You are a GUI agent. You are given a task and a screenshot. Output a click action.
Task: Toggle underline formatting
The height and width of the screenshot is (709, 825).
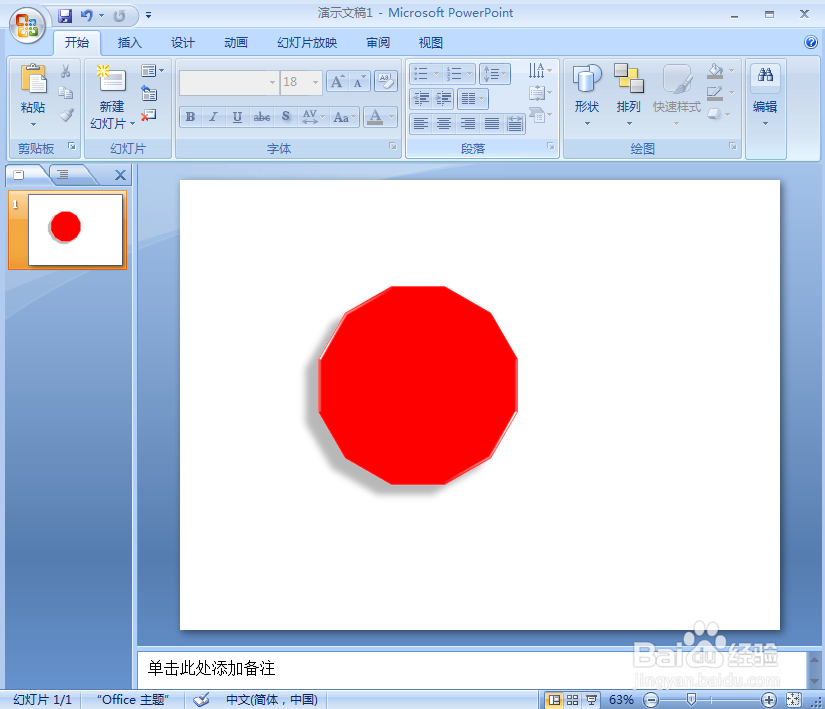click(x=237, y=117)
